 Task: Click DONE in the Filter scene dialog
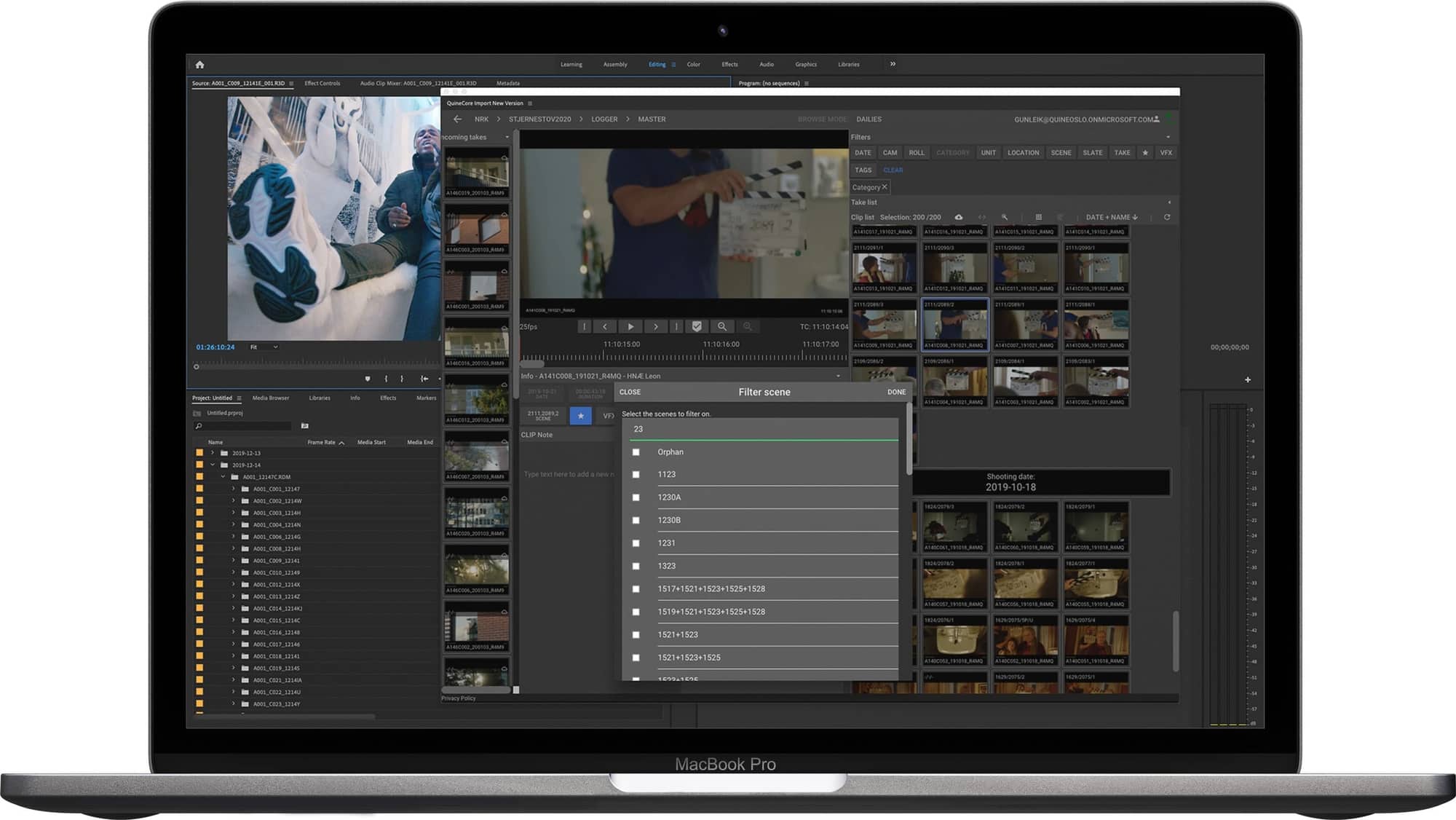pyautogui.click(x=896, y=393)
